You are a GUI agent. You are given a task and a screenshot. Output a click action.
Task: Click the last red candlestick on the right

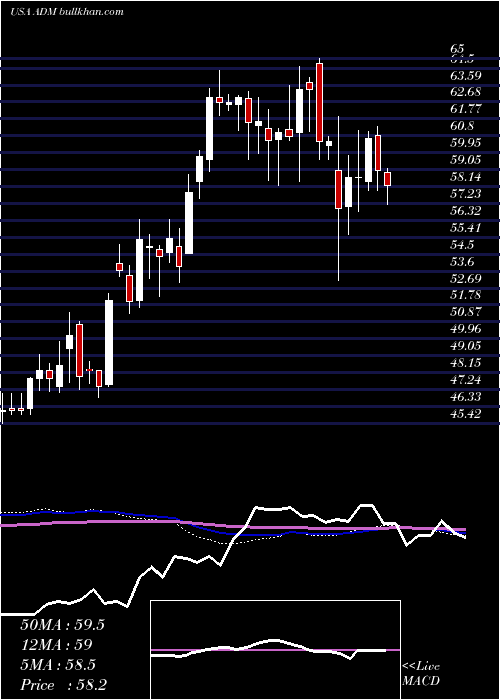pos(388,179)
